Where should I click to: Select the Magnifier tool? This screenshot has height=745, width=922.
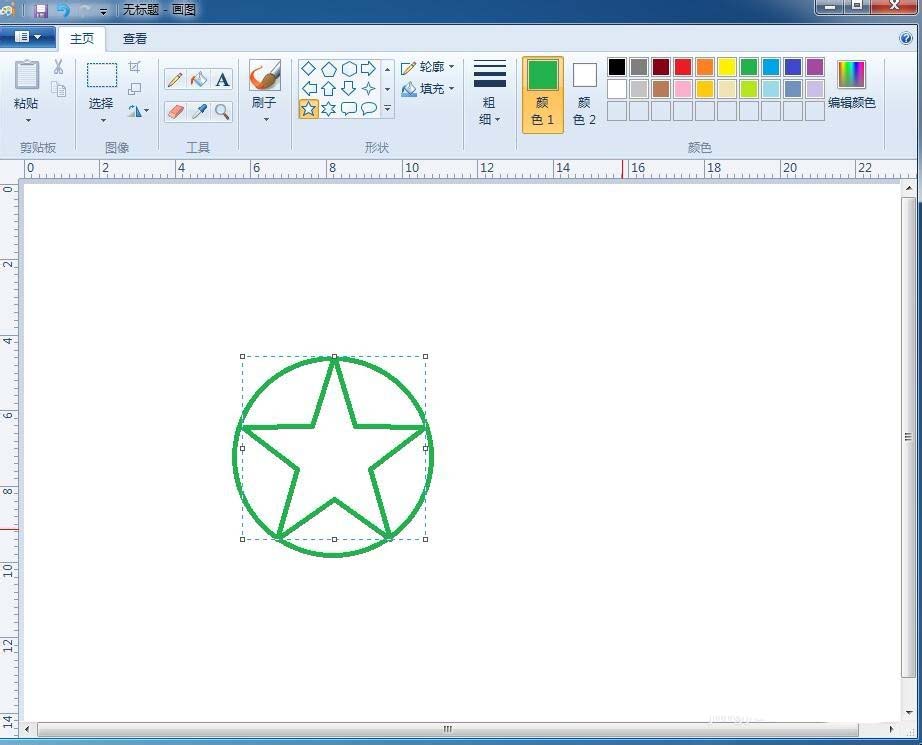(222, 111)
